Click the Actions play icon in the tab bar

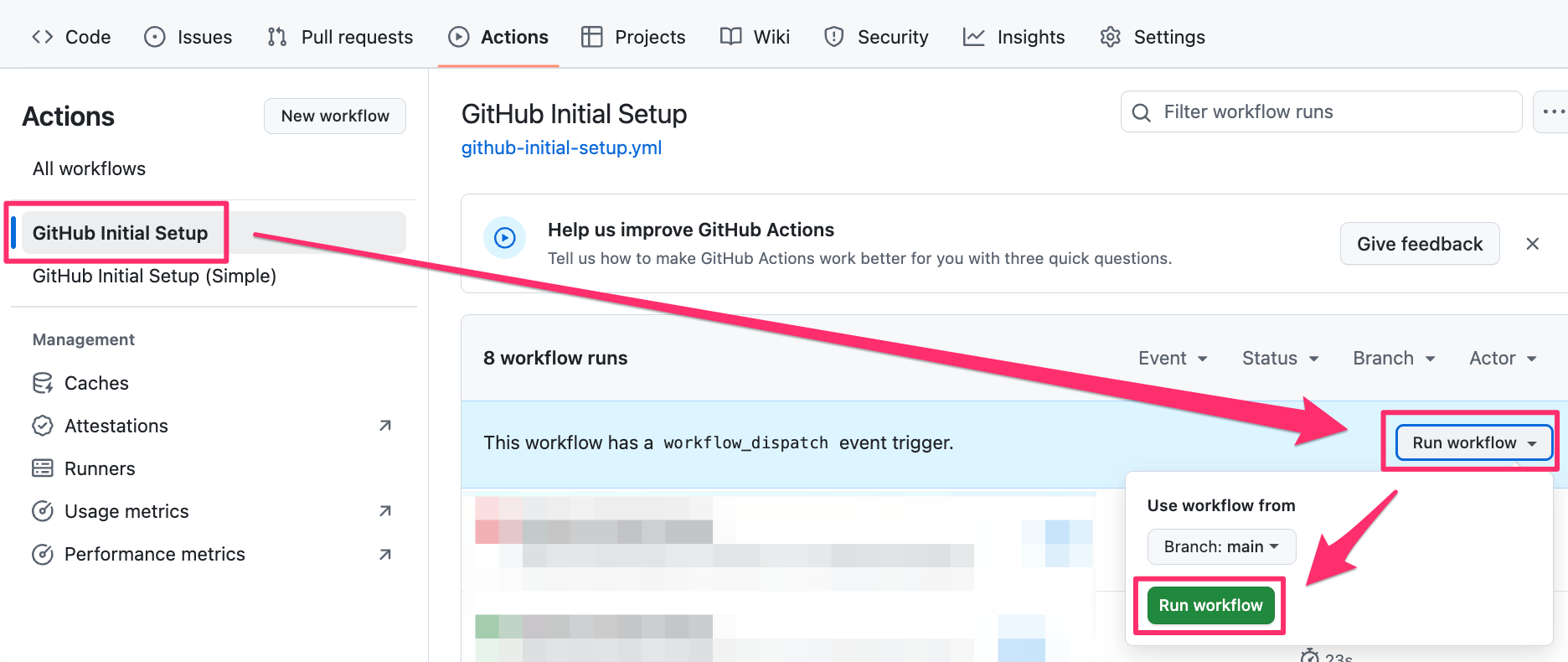click(x=459, y=37)
